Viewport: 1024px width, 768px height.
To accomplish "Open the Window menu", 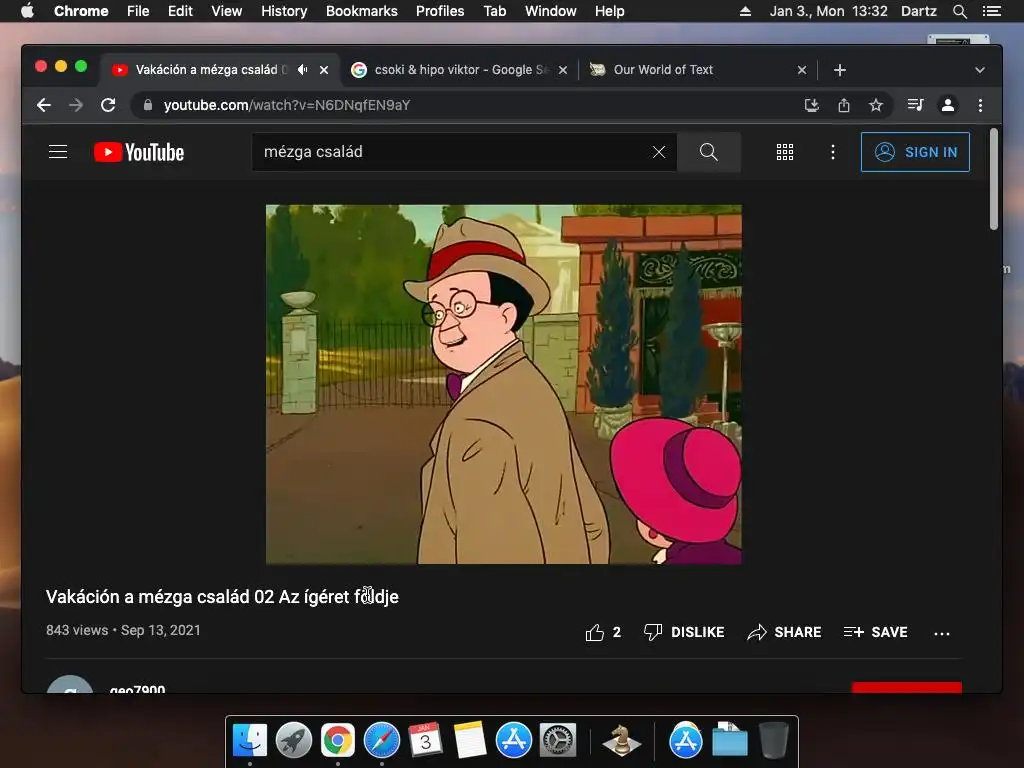I will (551, 11).
